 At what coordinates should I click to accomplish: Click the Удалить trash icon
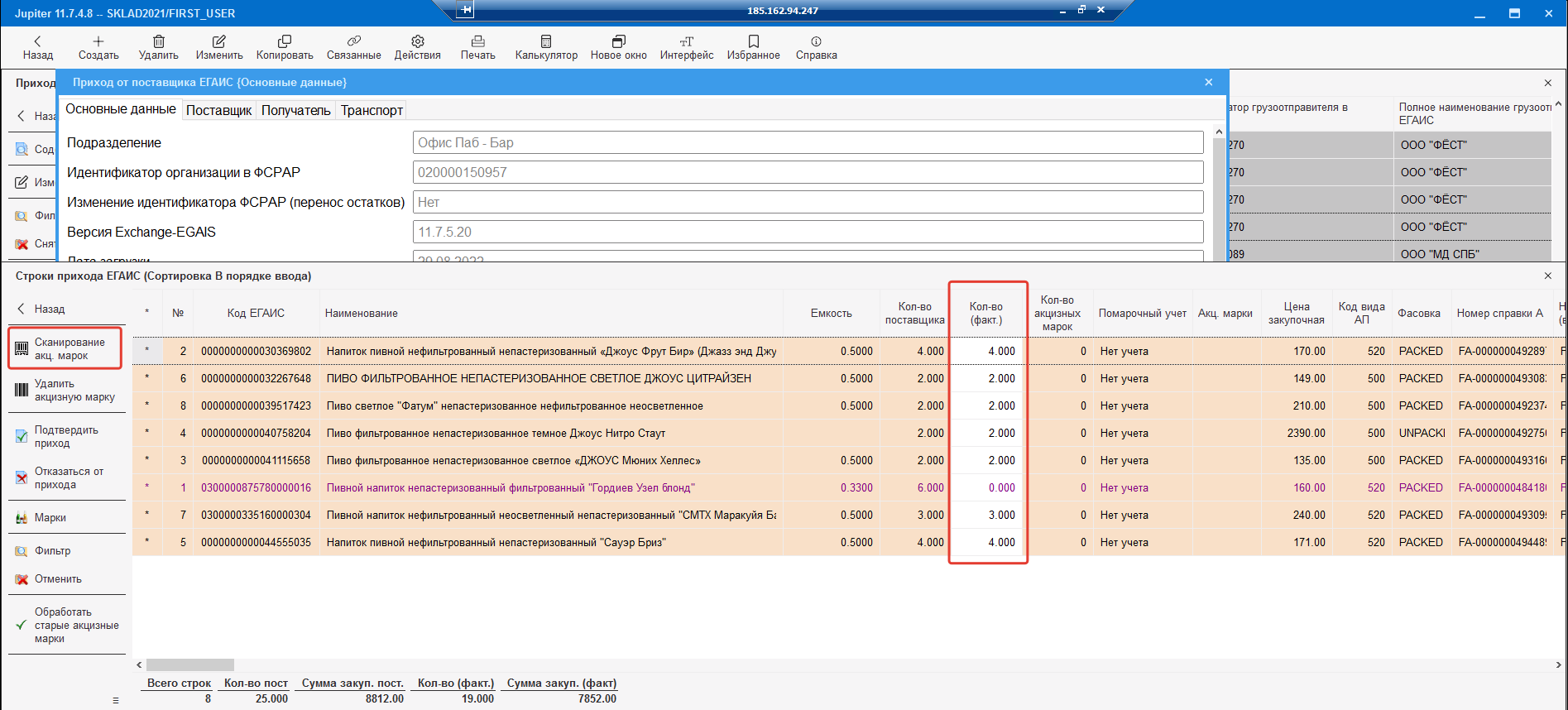pos(159,41)
